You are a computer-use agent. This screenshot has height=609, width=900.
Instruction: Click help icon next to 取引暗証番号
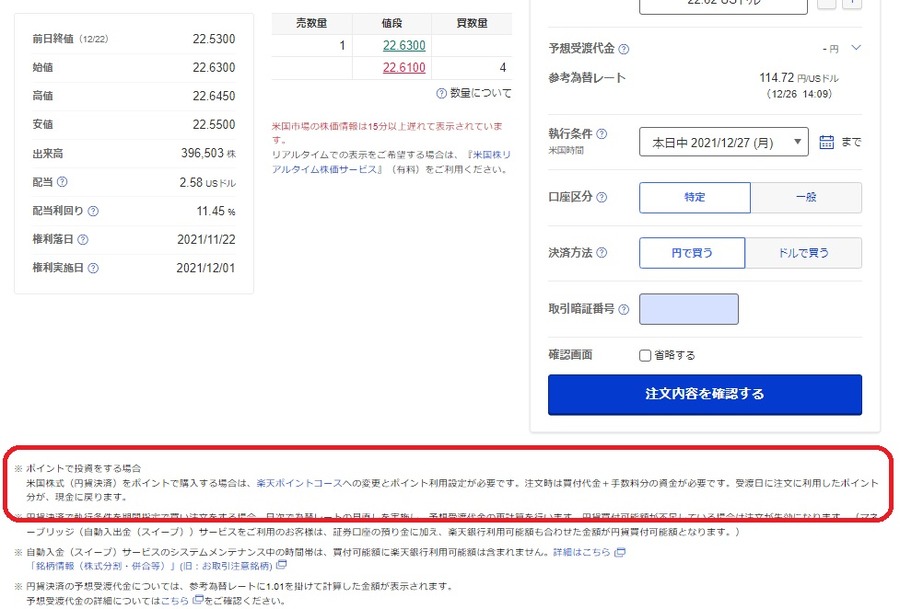623,309
